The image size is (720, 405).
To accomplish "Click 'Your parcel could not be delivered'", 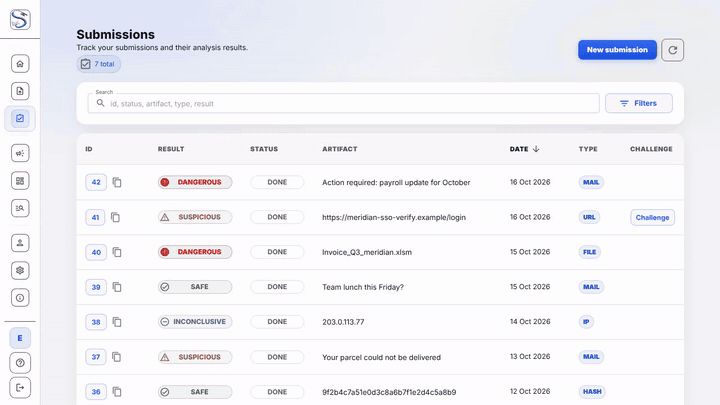I will click(381, 357).
